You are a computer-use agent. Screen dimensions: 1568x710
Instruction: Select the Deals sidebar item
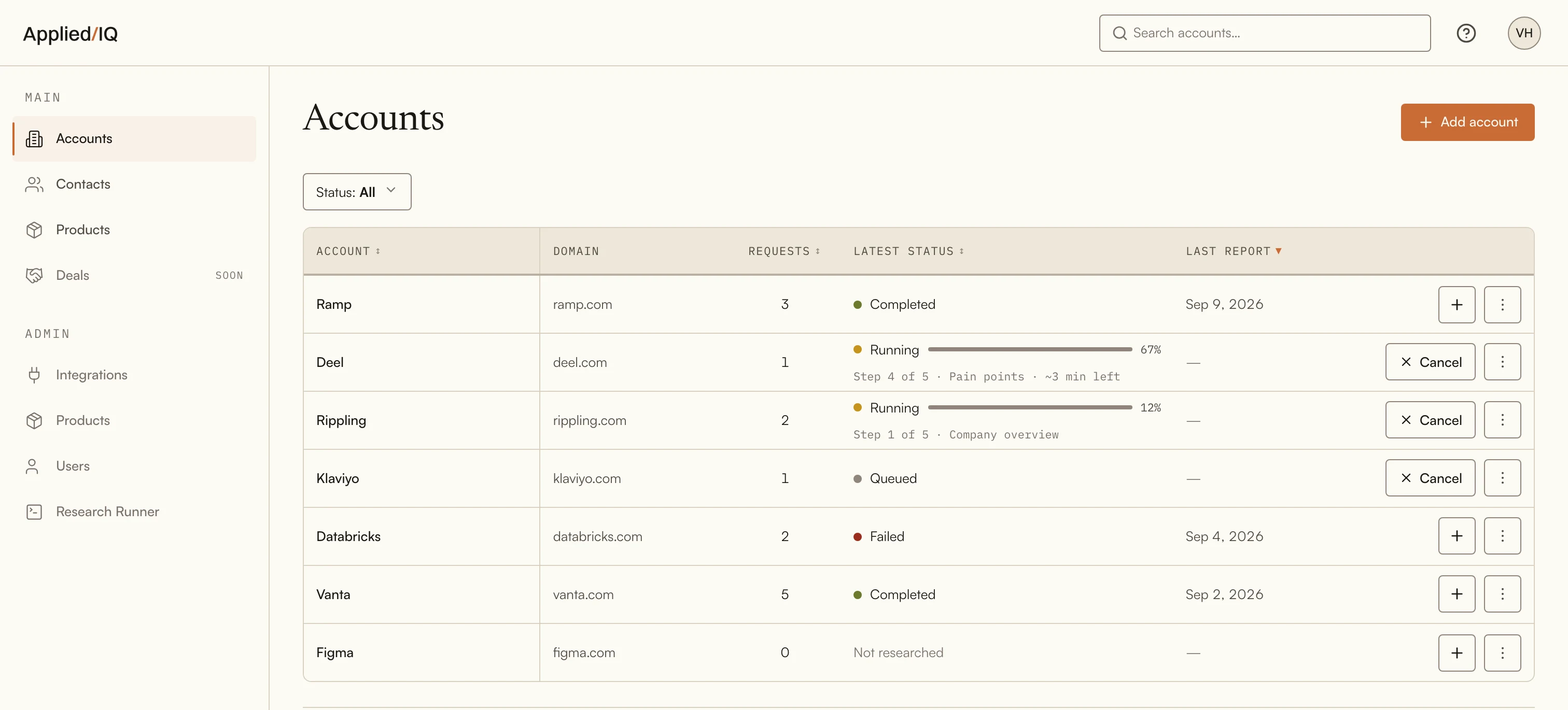(x=134, y=276)
